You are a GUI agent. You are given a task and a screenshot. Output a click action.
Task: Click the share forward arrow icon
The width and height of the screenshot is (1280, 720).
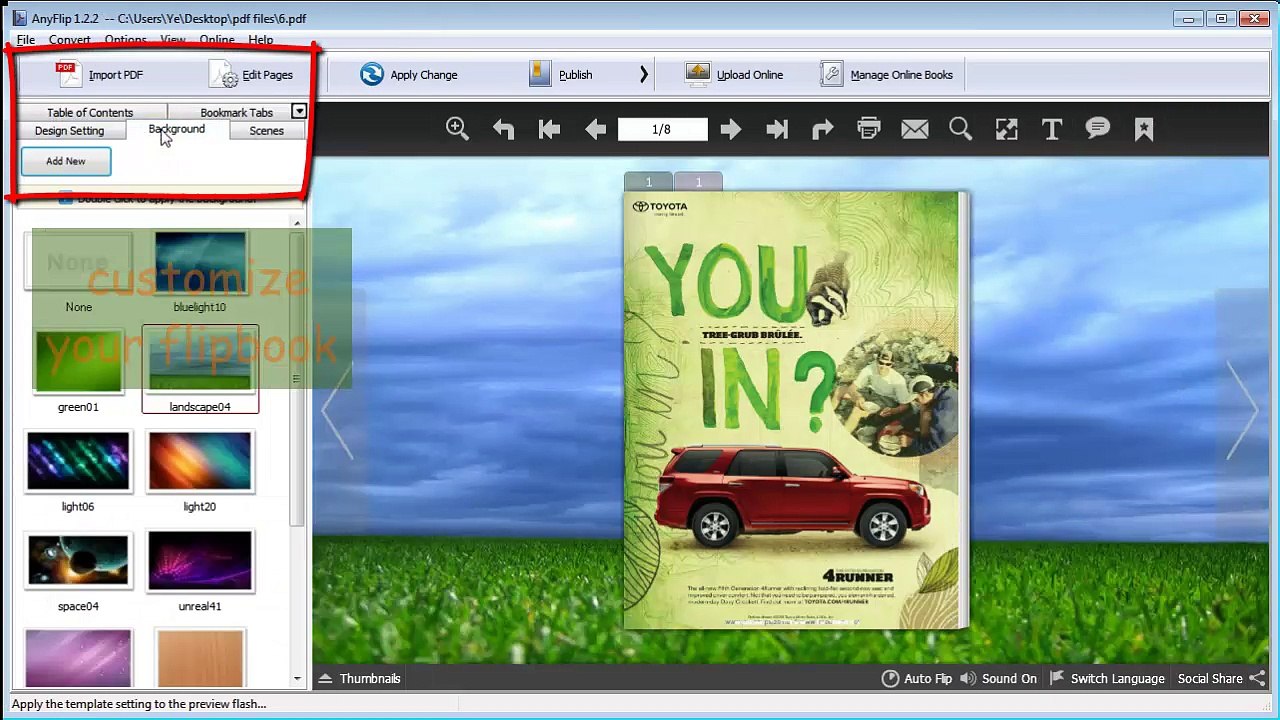822,129
